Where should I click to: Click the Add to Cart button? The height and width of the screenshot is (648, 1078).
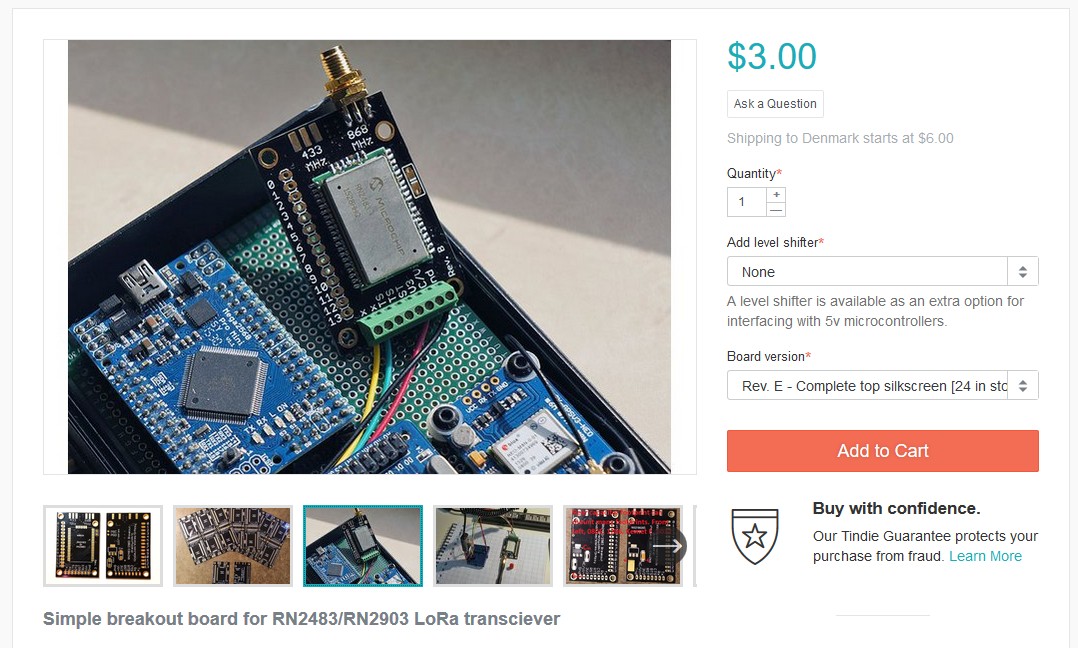pyautogui.click(x=883, y=451)
